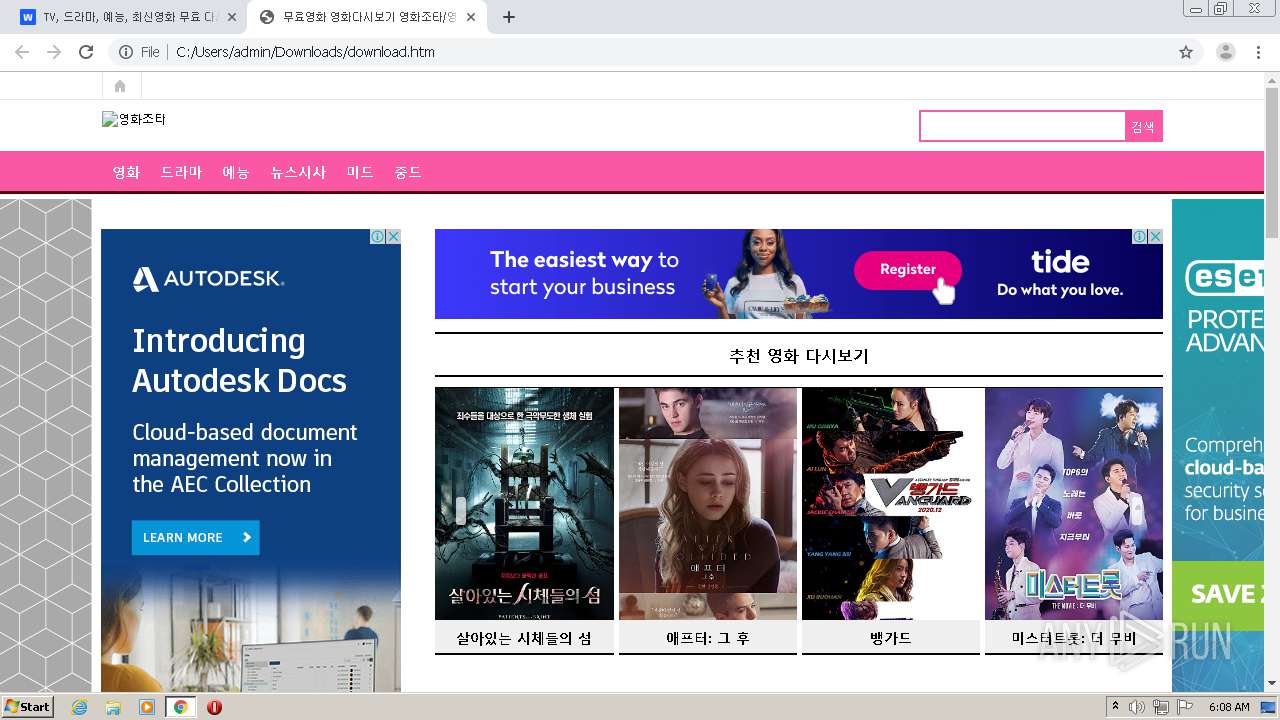Screen dimensions: 1280x720
Task: Open the 살아있는 시체들의 섬 poster
Action: point(524,504)
